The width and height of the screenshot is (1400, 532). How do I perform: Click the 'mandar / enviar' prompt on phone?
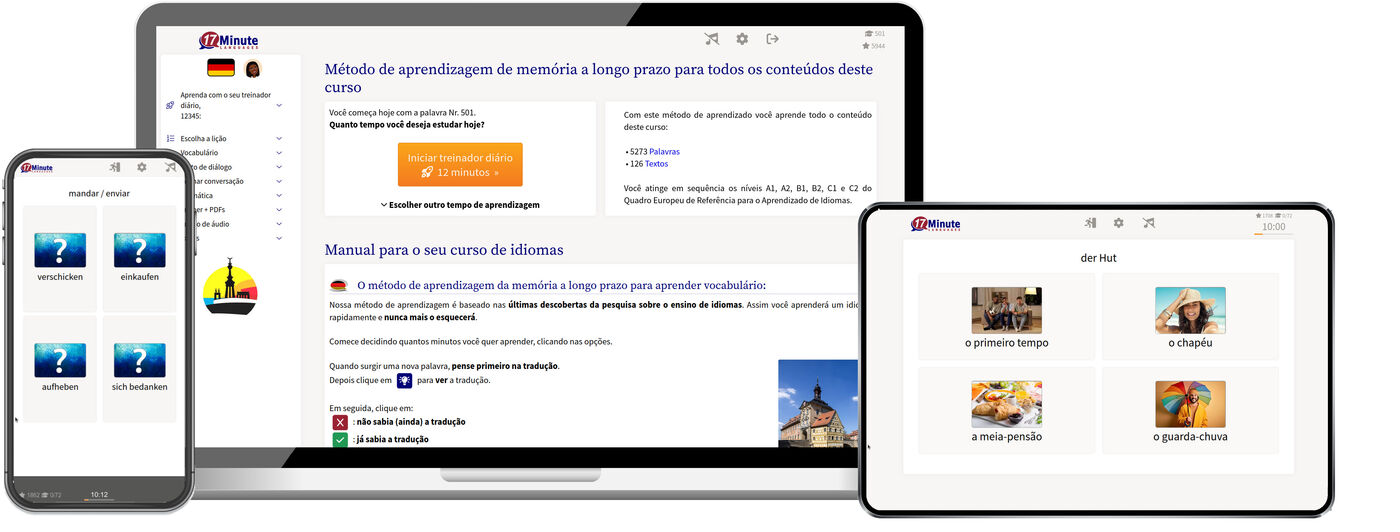[x=99, y=193]
